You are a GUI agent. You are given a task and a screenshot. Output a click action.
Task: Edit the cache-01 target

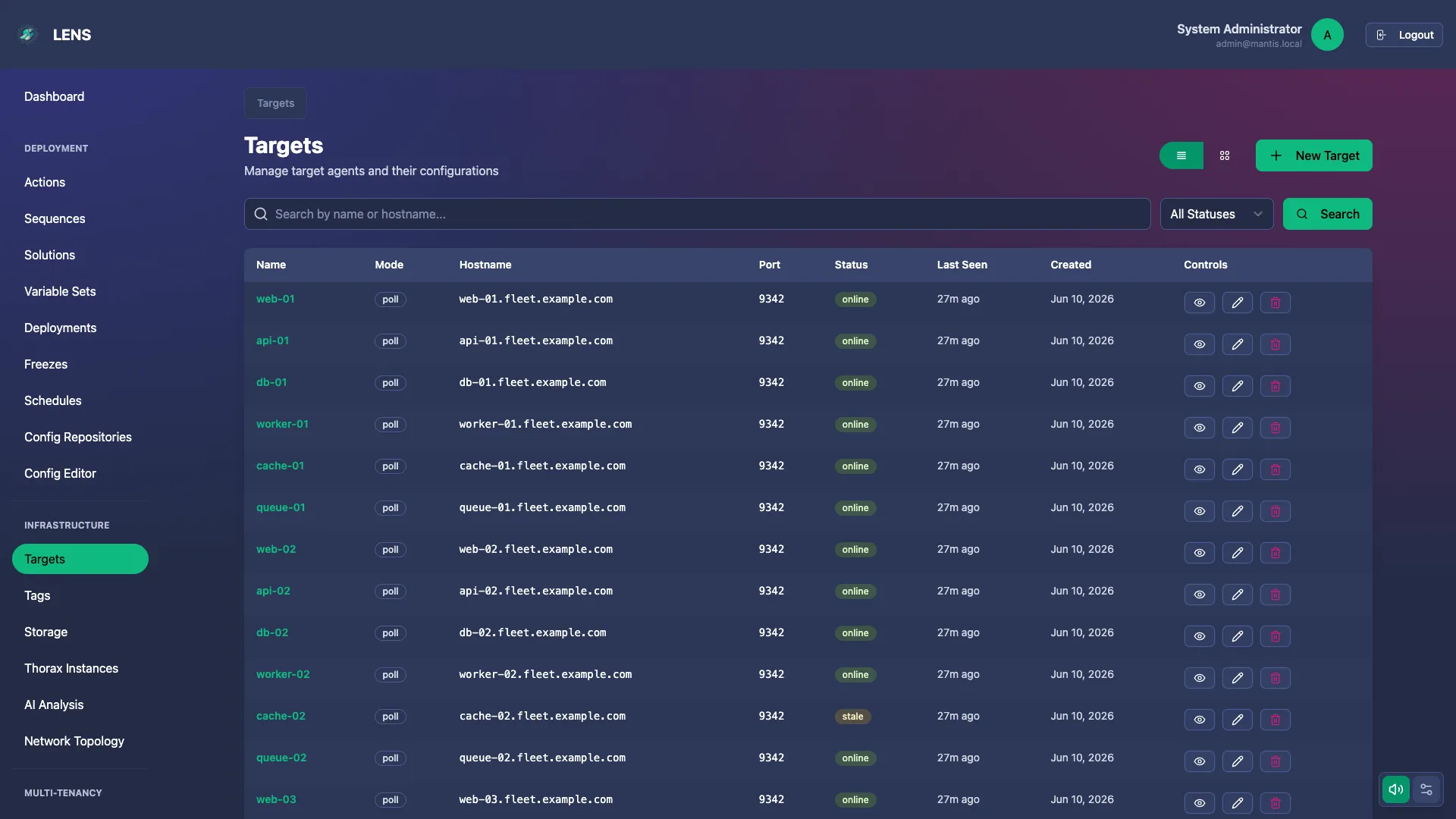click(1238, 469)
